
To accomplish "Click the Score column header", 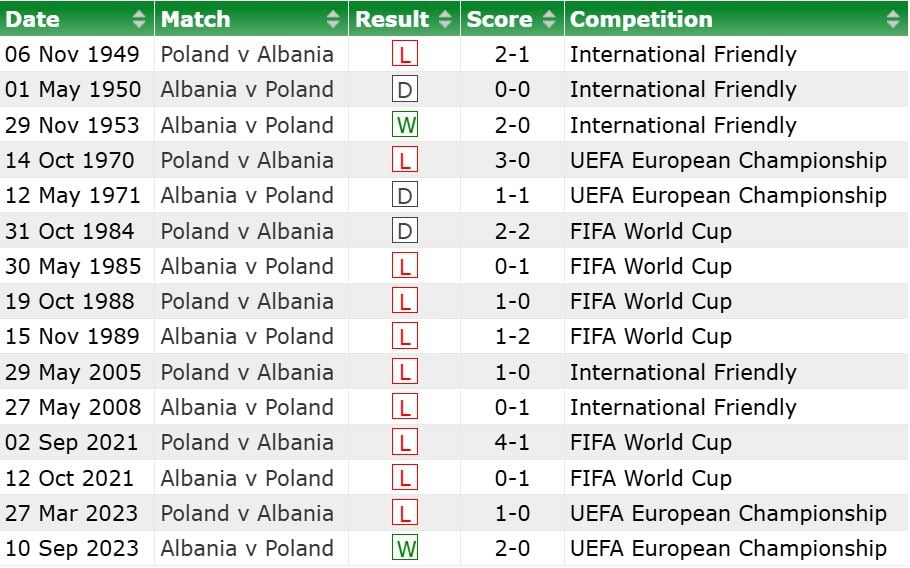I will tap(500, 19).
